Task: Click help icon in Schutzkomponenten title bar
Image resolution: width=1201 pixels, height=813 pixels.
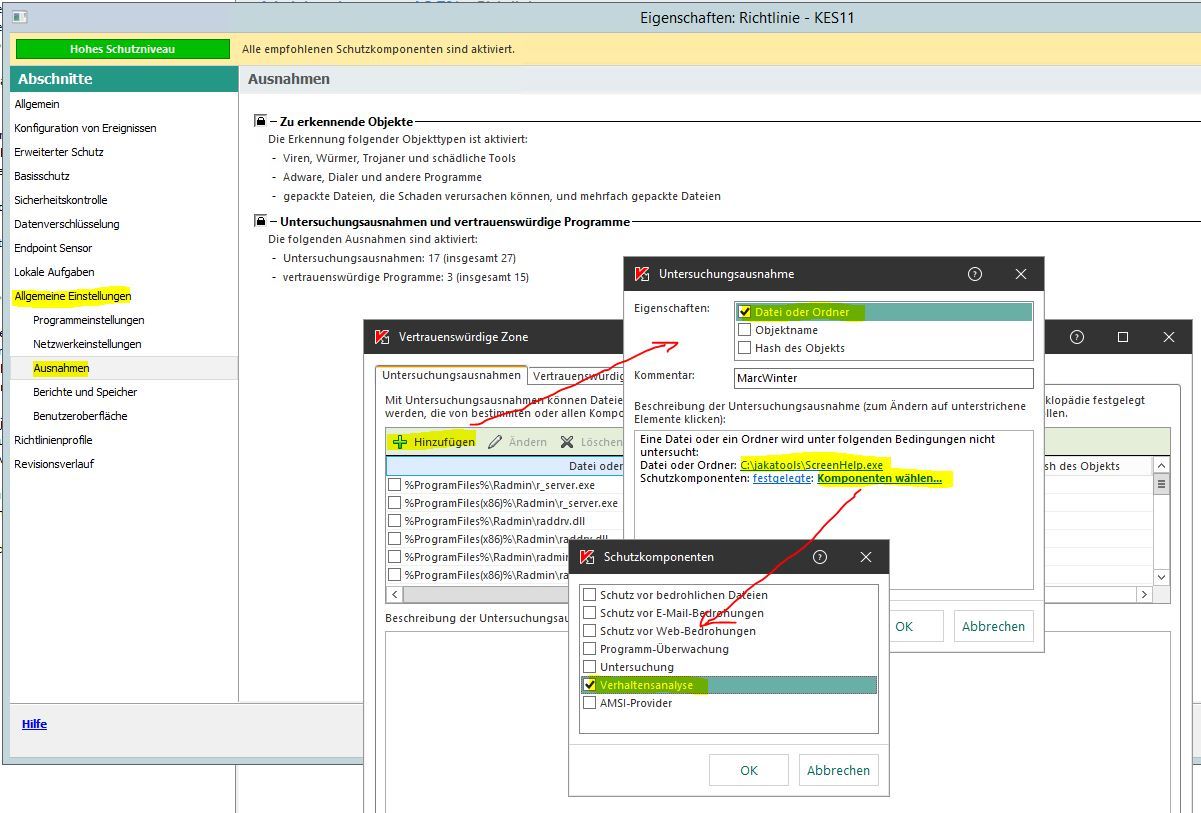Action: [x=820, y=557]
